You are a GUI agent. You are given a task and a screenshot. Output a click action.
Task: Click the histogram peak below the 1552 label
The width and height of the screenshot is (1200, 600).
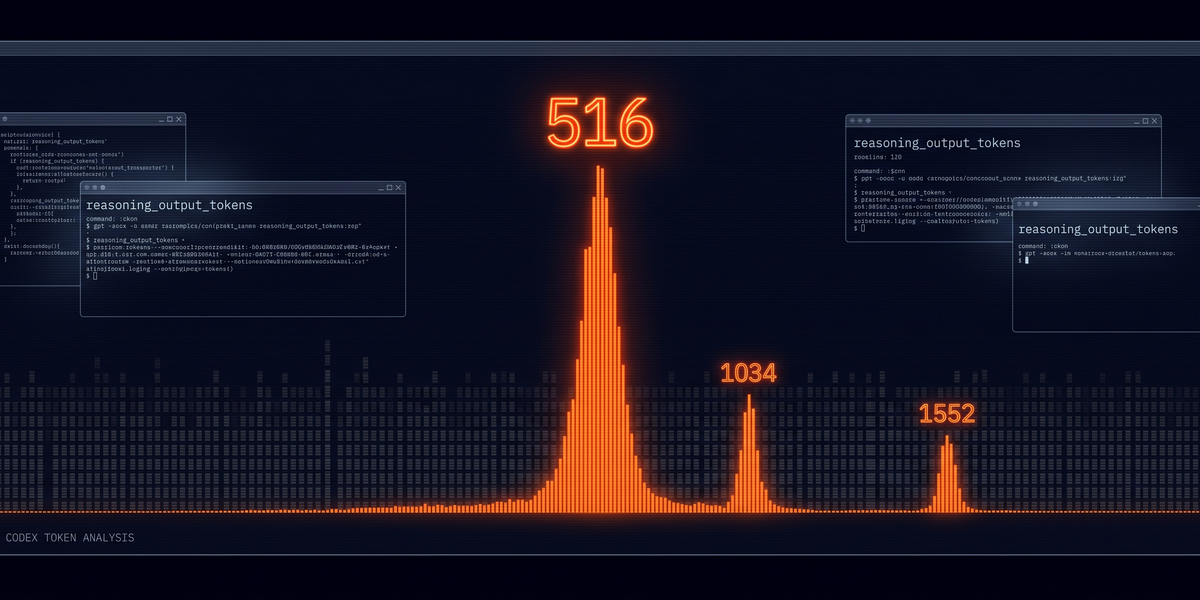947,474
